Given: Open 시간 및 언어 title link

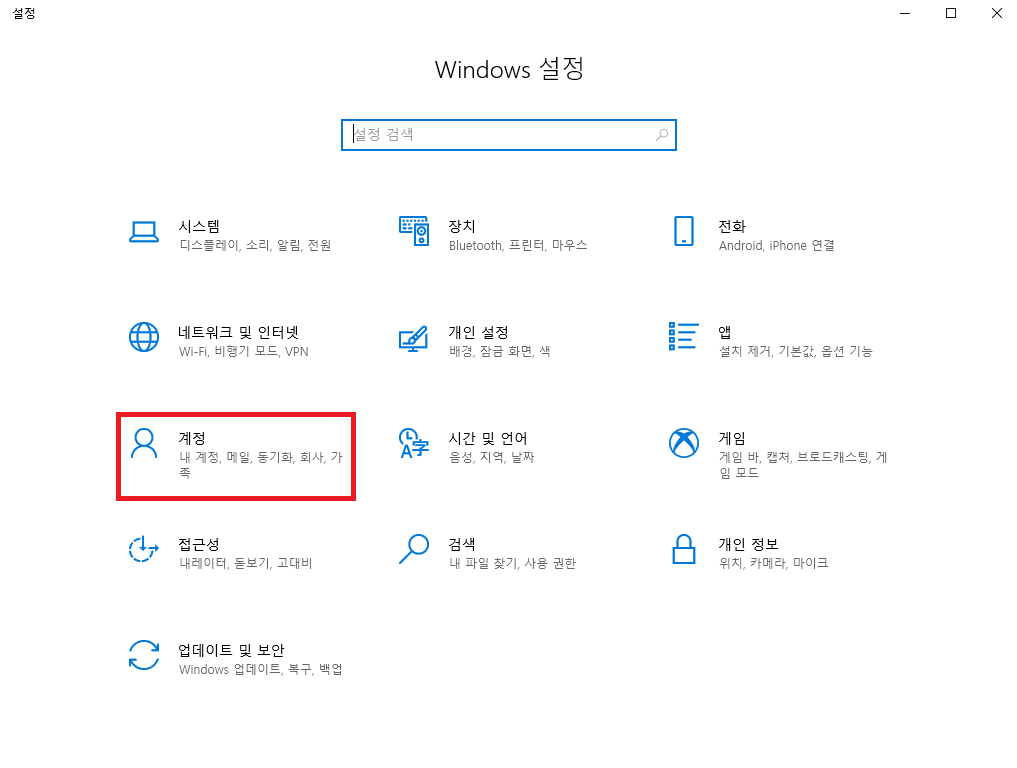Looking at the screenshot, I should pyautogui.click(x=488, y=438).
